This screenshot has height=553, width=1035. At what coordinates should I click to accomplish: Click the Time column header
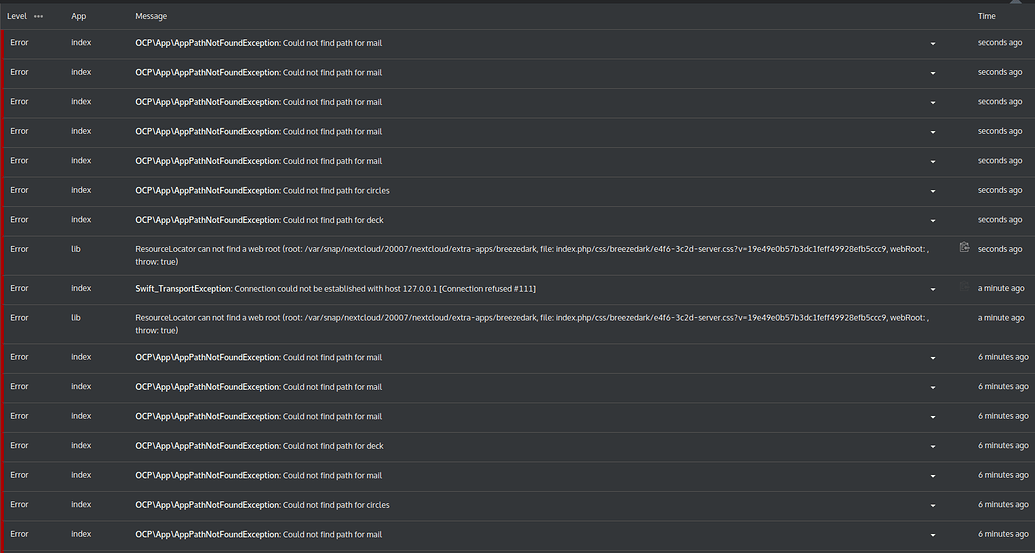(x=986, y=17)
